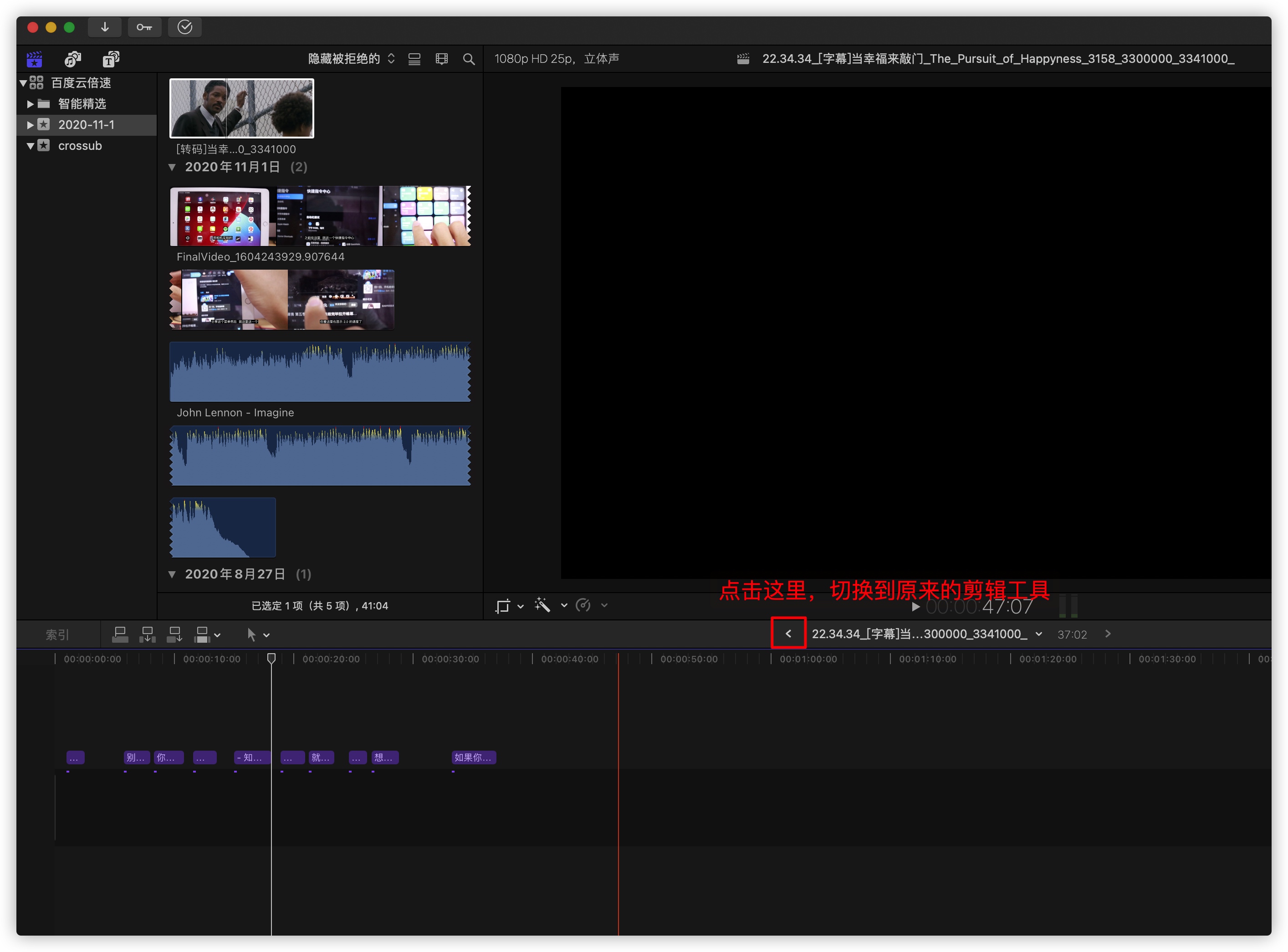Toggle filmstrip and list view mode

point(414,59)
